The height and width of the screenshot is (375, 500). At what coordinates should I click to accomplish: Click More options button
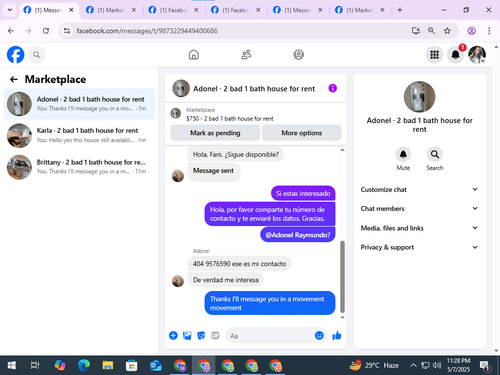point(301,133)
